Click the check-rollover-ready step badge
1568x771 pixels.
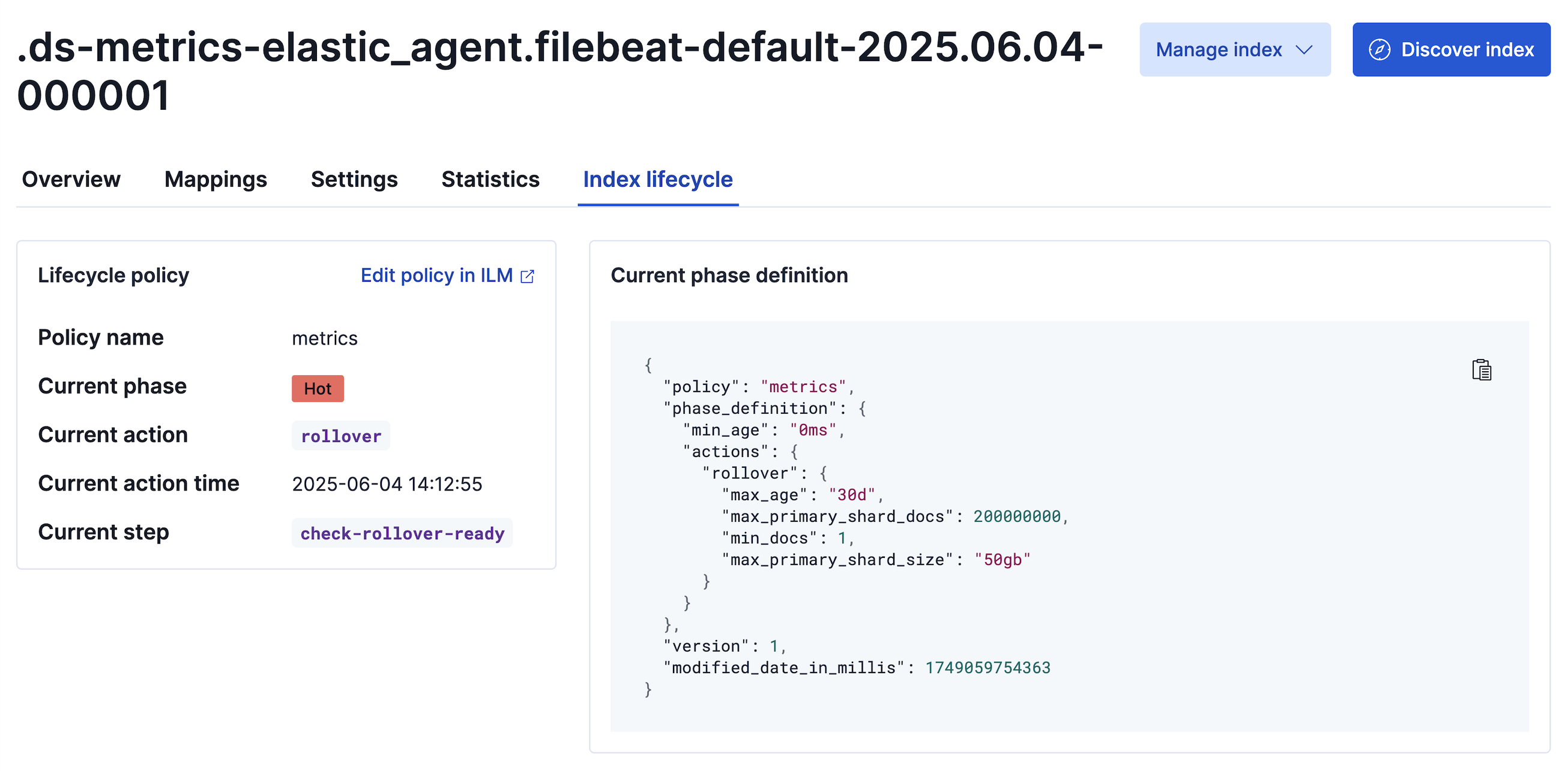[402, 533]
